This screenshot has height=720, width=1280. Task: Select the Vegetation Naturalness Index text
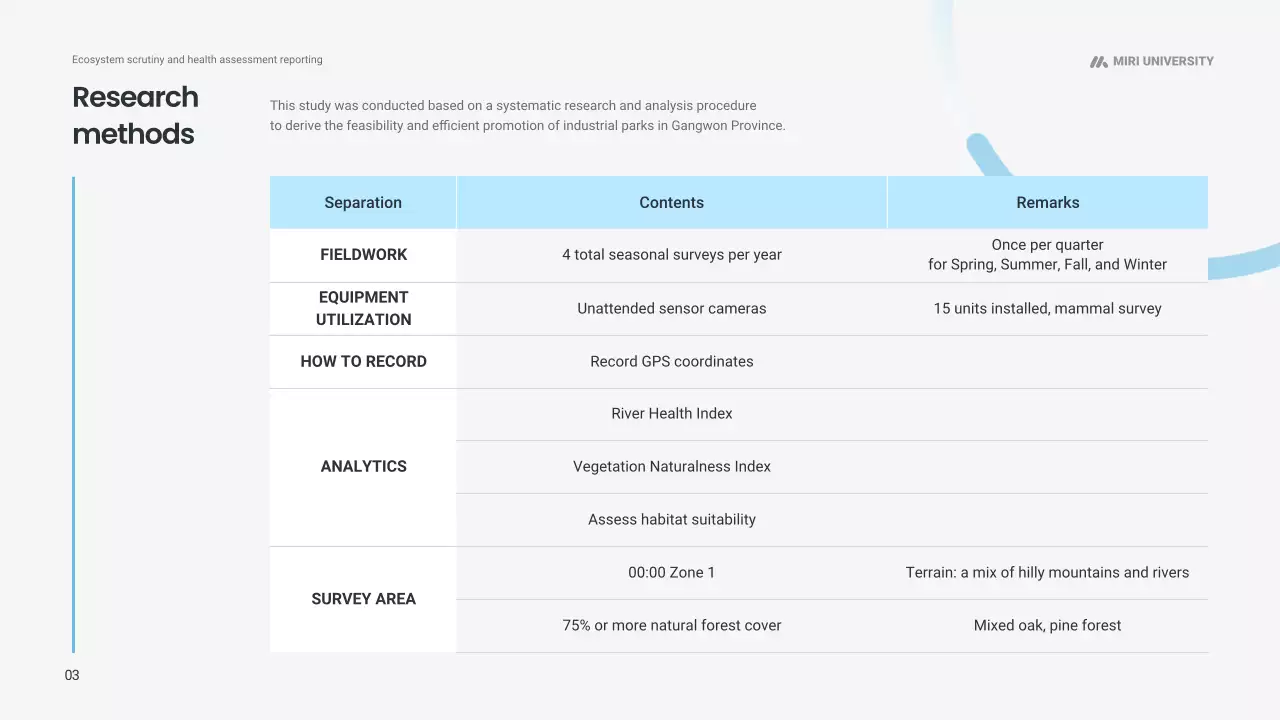[671, 467]
